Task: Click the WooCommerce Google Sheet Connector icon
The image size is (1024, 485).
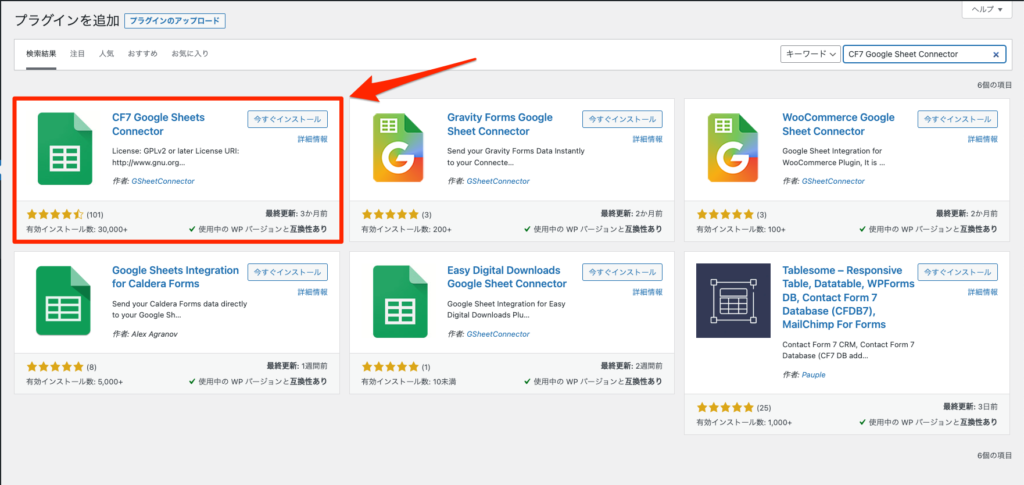Action: pyautogui.click(x=734, y=148)
